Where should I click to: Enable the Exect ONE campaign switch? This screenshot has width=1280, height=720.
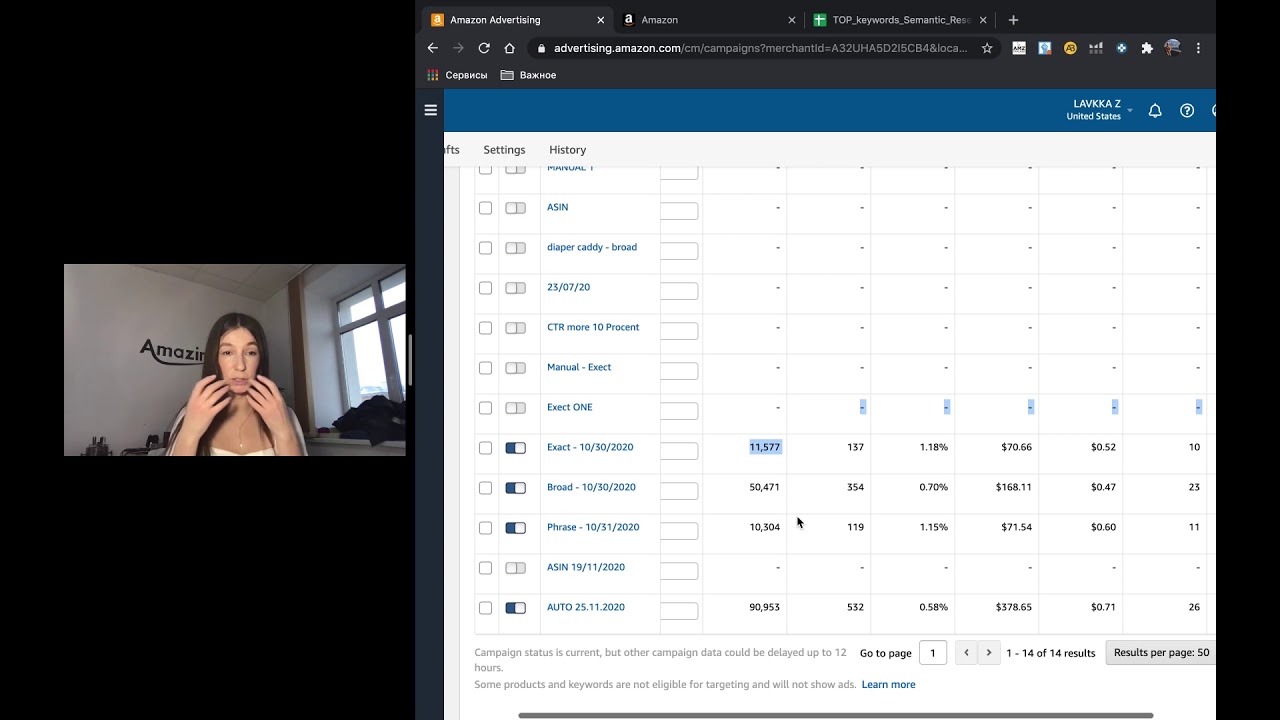coord(515,408)
